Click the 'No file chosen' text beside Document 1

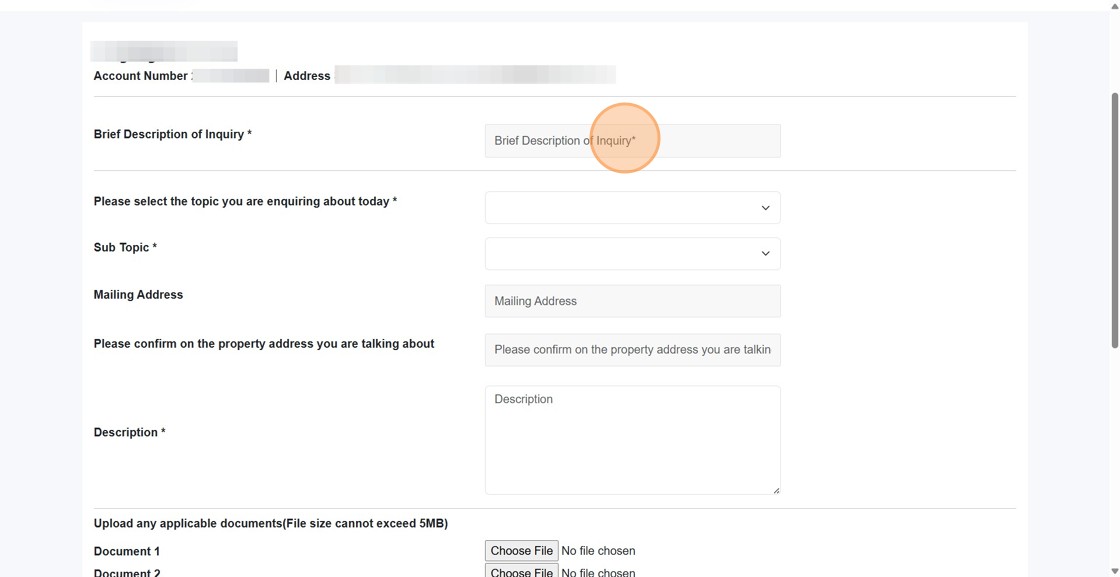[598, 550]
